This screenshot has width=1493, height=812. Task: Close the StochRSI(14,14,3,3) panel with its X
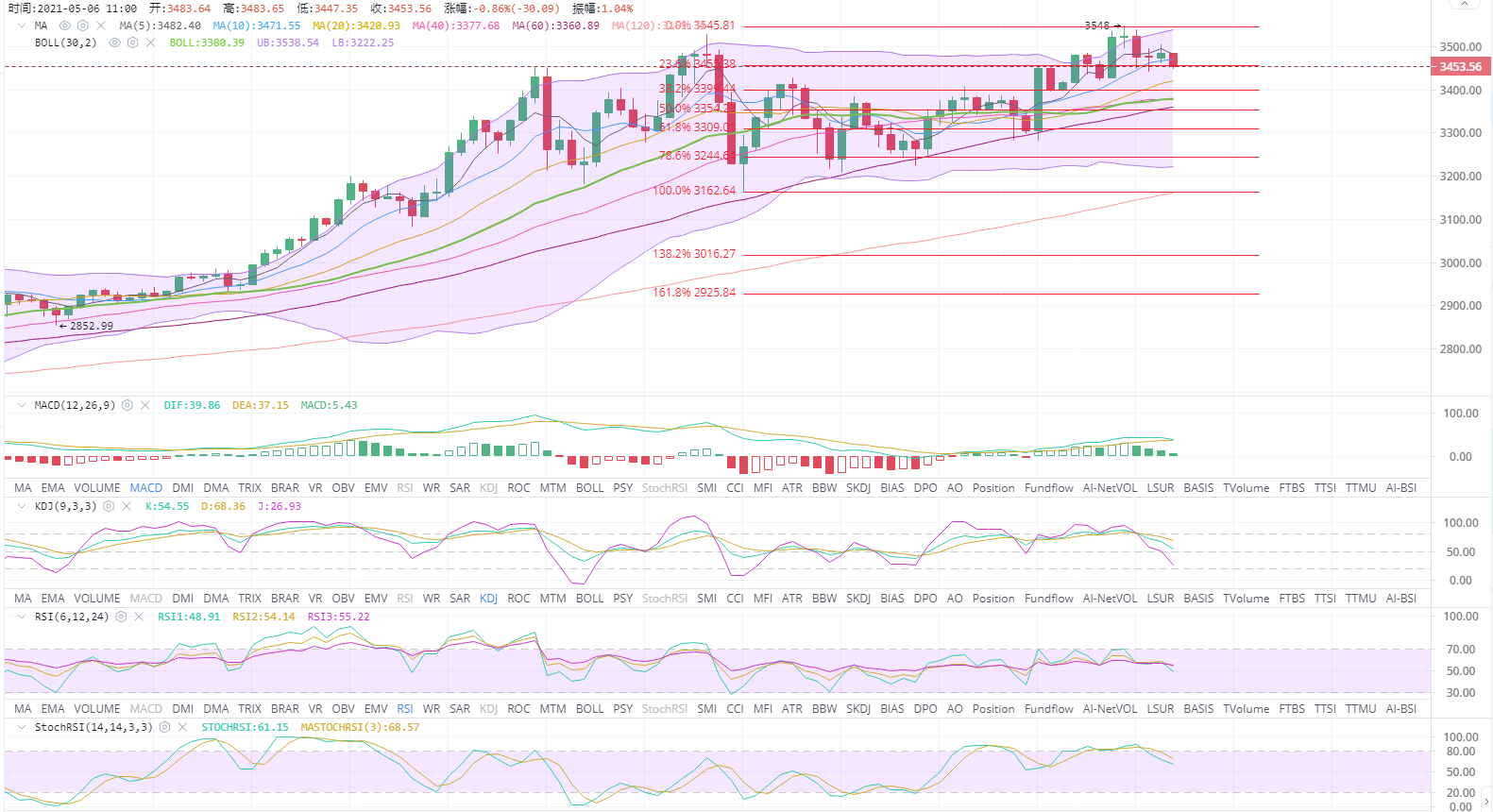182,727
